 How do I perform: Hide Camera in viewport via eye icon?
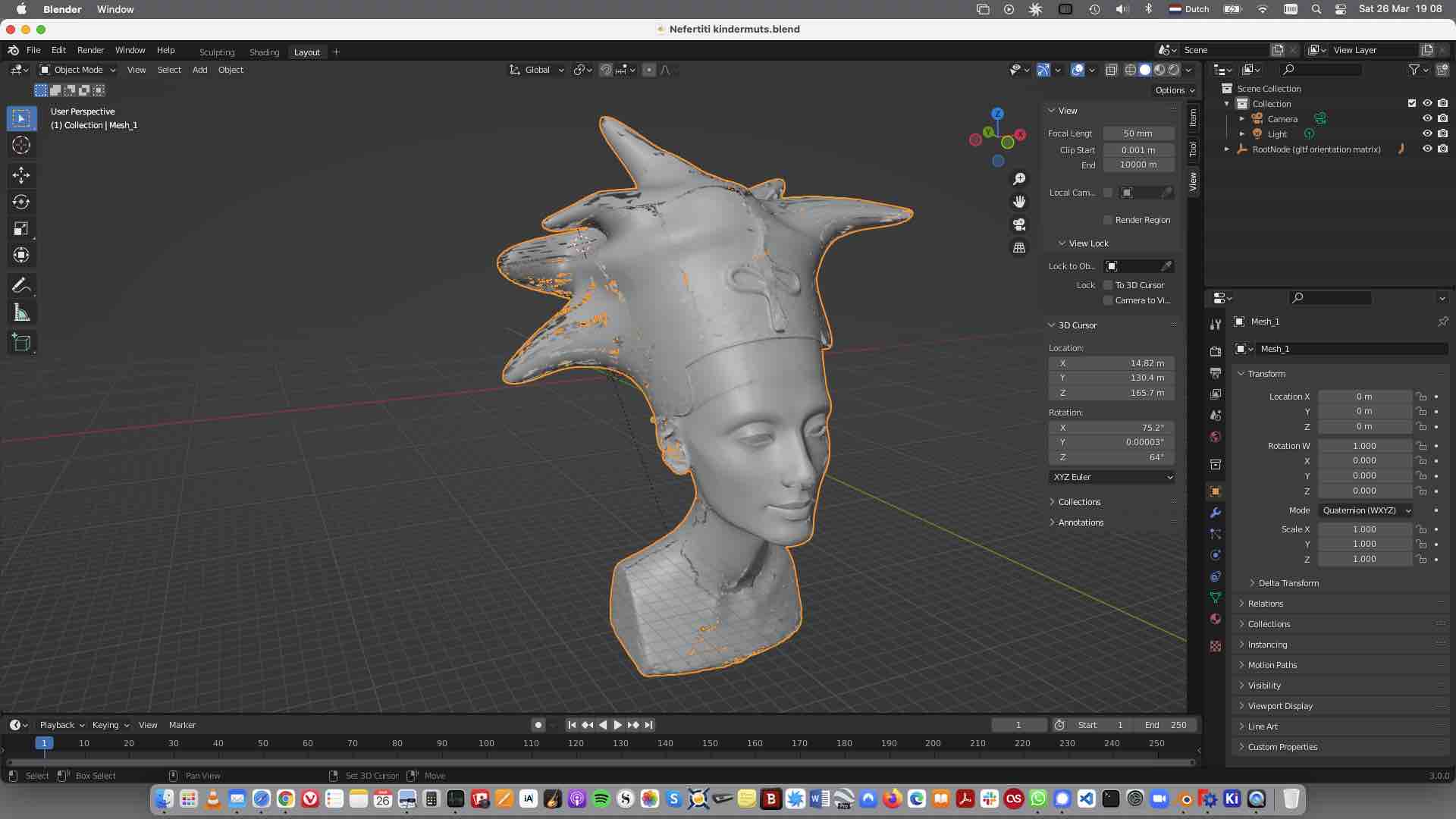coord(1427,119)
